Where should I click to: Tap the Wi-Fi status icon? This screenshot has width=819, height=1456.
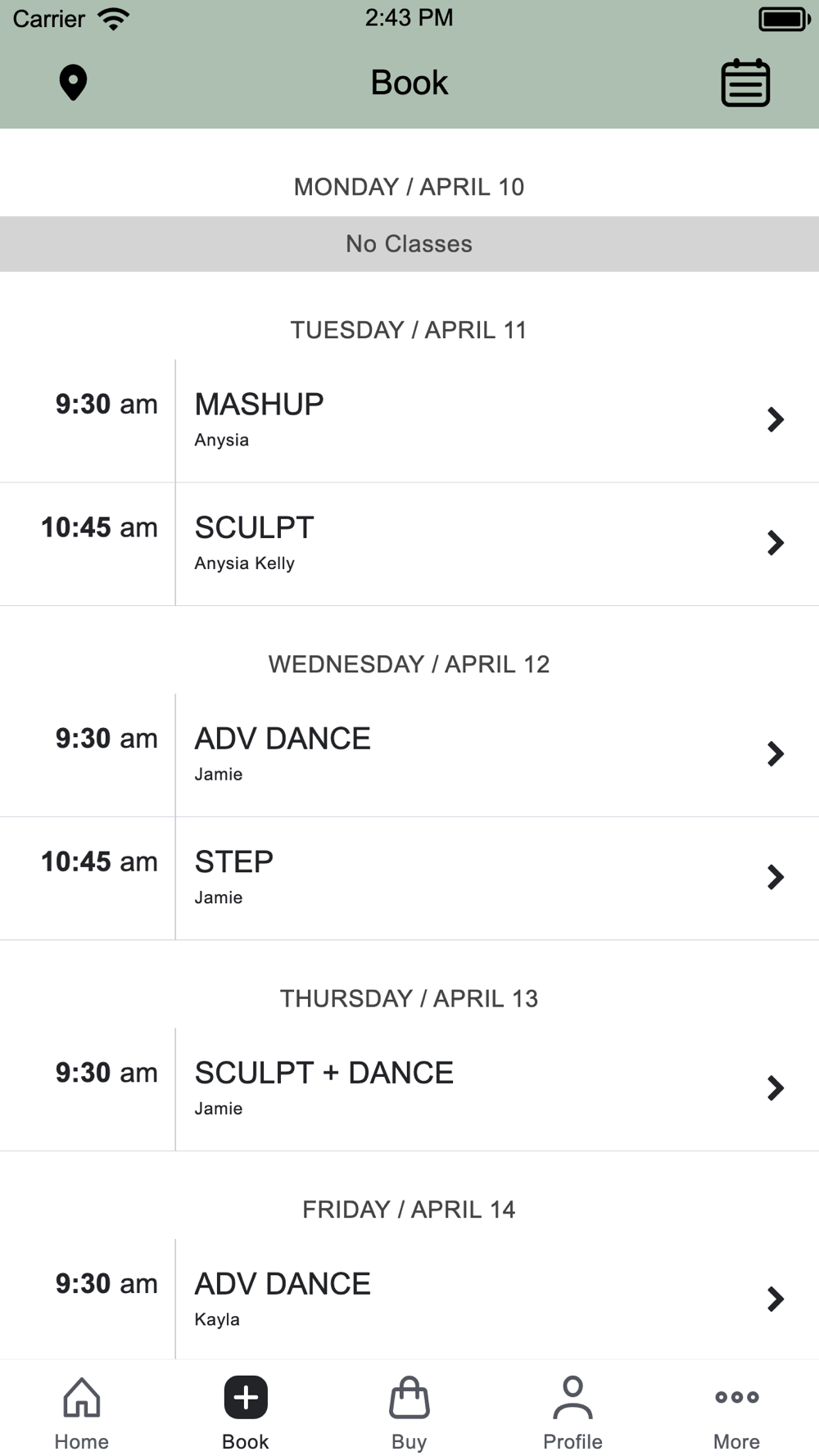[x=113, y=19]
